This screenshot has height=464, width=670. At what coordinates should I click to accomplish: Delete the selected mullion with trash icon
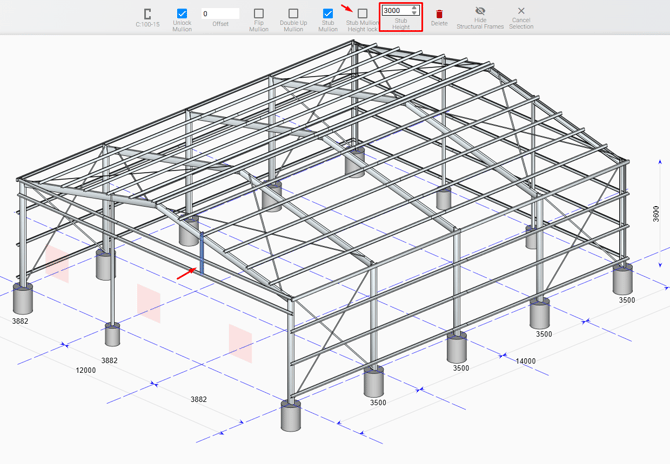click(x=439, y=13)
